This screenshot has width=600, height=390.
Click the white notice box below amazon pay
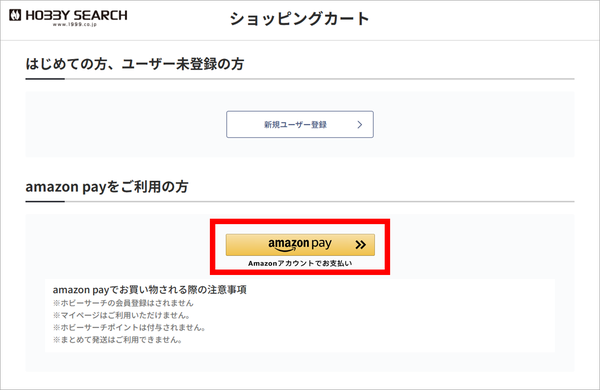pyautogui.click(x=300, y=315)
